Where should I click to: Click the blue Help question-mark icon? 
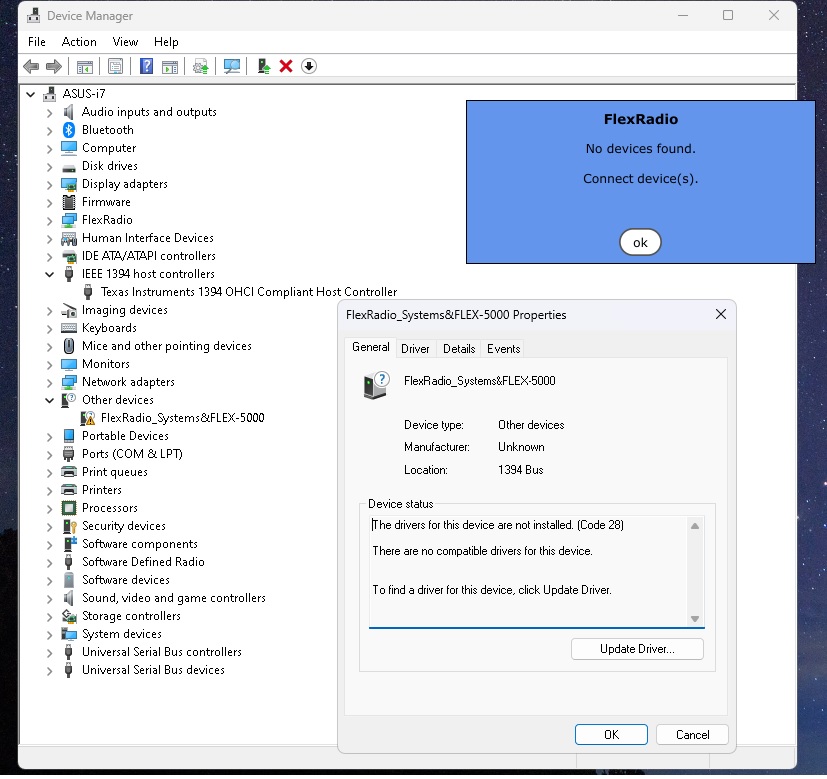(146, 66)
